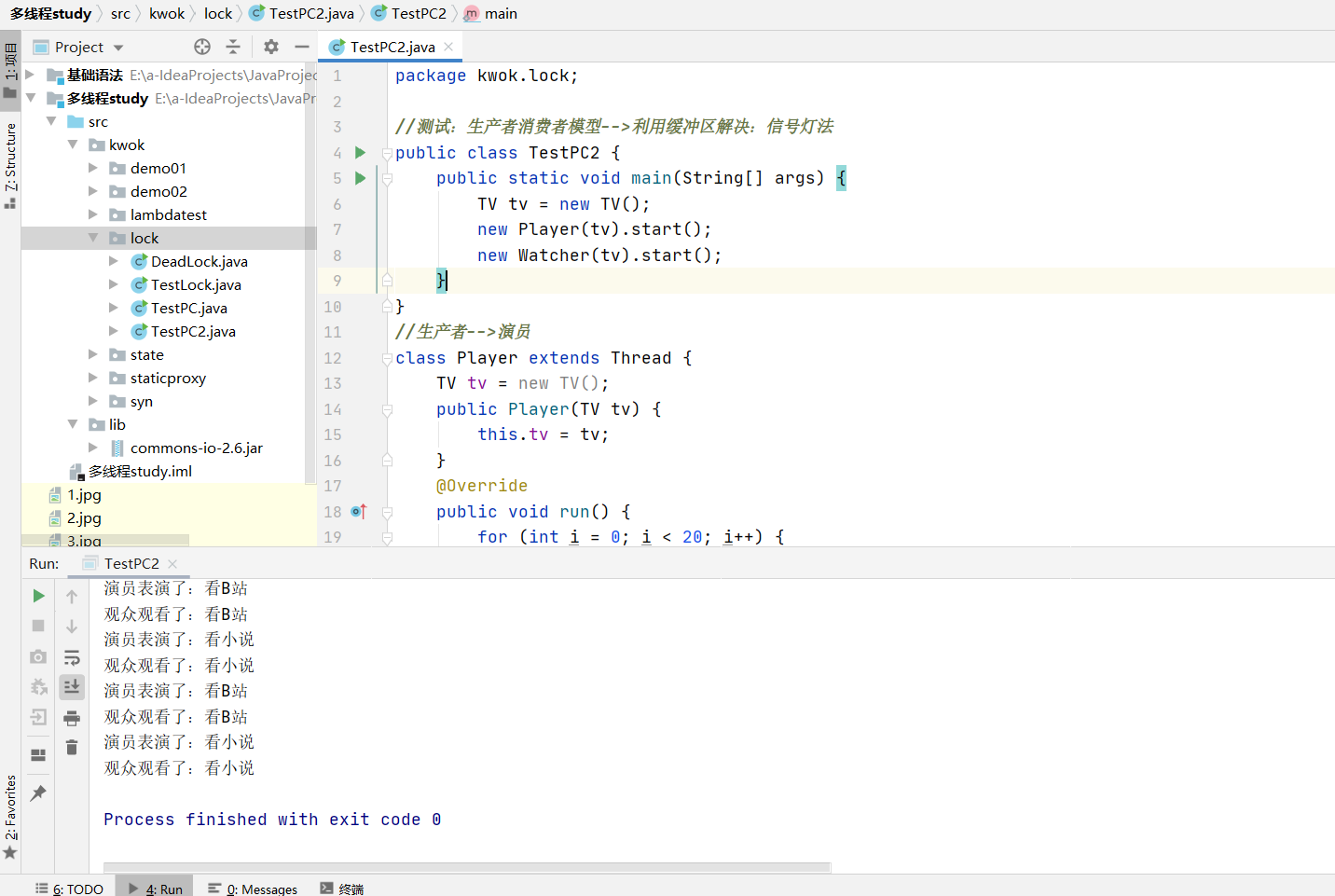Click "Process finished with exit code 0" text

[272, 819]
